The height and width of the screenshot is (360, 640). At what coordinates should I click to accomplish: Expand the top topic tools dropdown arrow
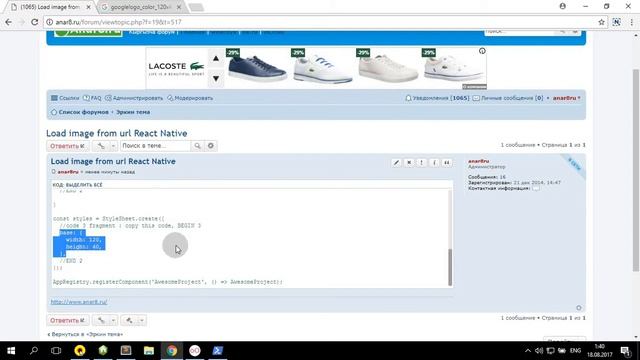[x=113, y=146]
